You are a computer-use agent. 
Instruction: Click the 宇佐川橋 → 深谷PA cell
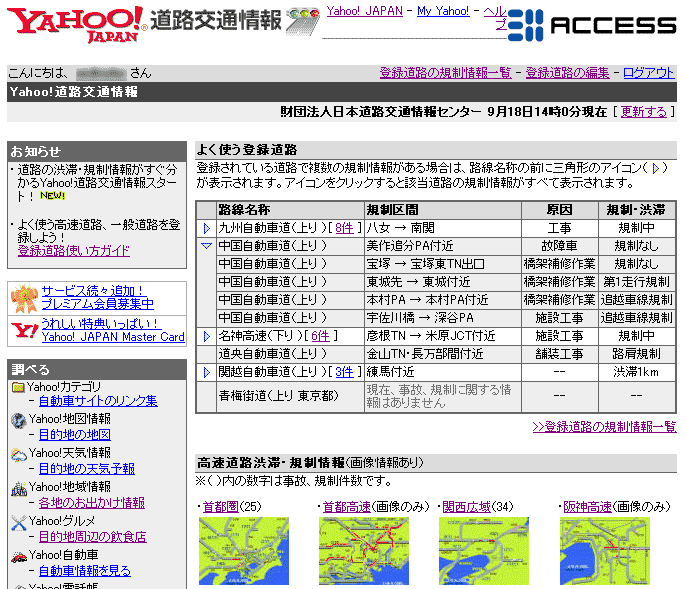click(x=443, y=318)
